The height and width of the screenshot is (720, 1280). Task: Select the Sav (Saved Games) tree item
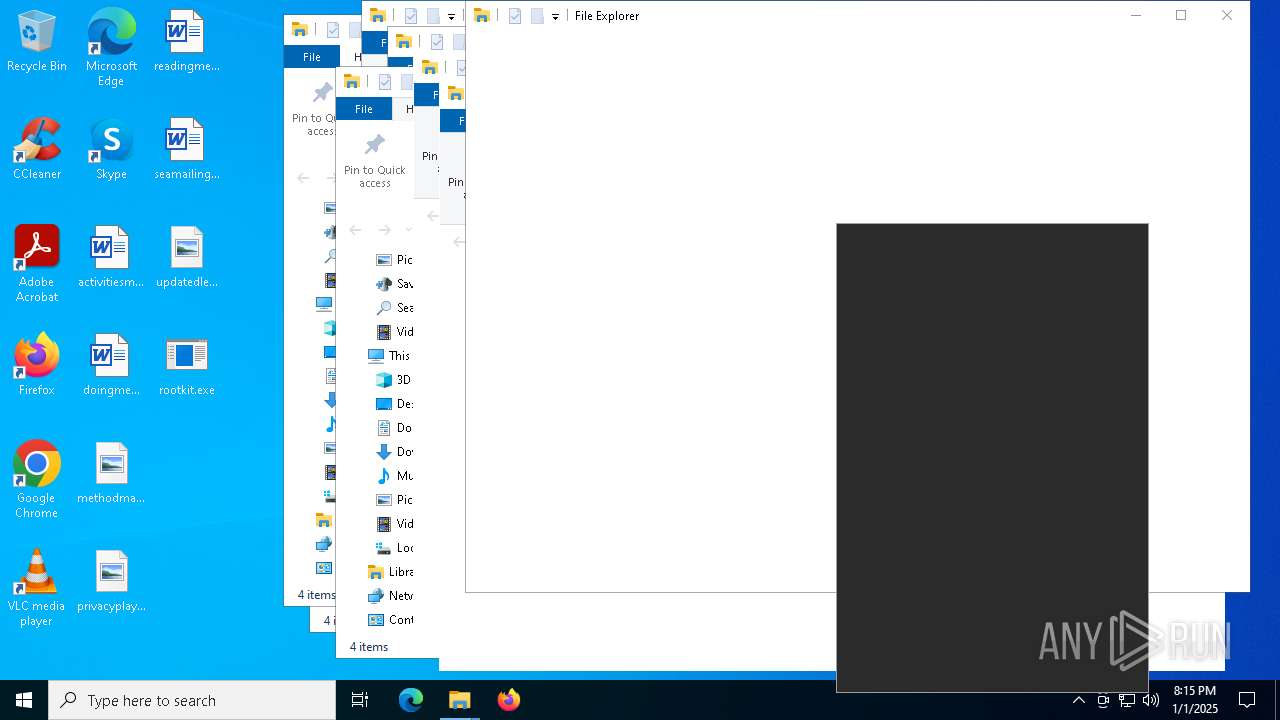tap(394, 284)
